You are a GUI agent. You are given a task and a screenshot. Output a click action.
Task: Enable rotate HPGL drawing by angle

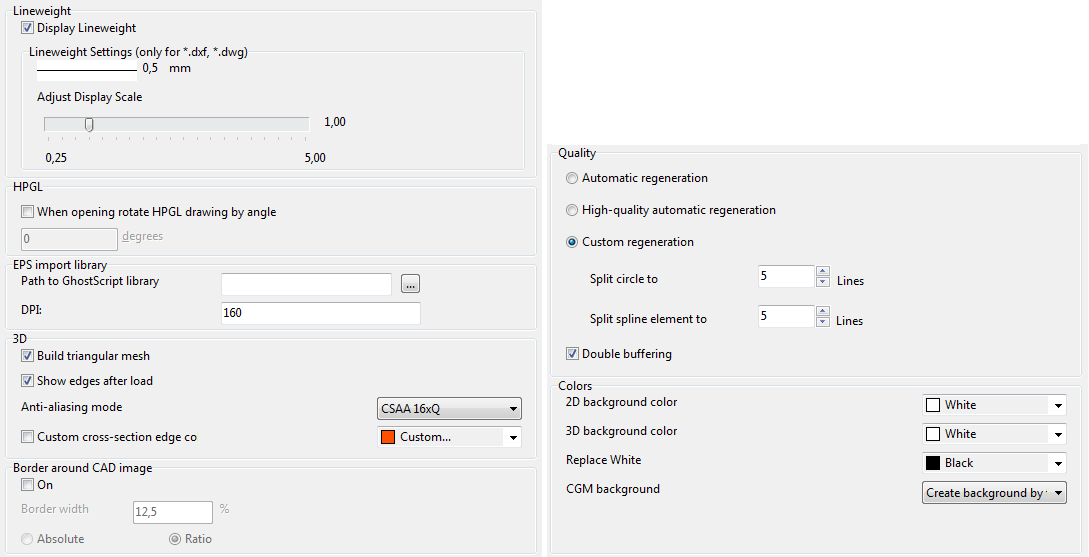(28, 212)
